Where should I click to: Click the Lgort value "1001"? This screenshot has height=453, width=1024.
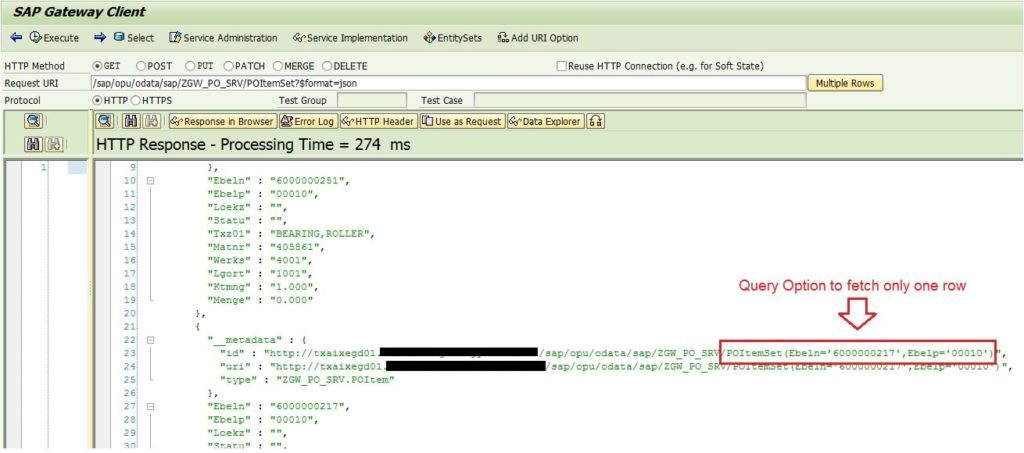click(286, 273)
